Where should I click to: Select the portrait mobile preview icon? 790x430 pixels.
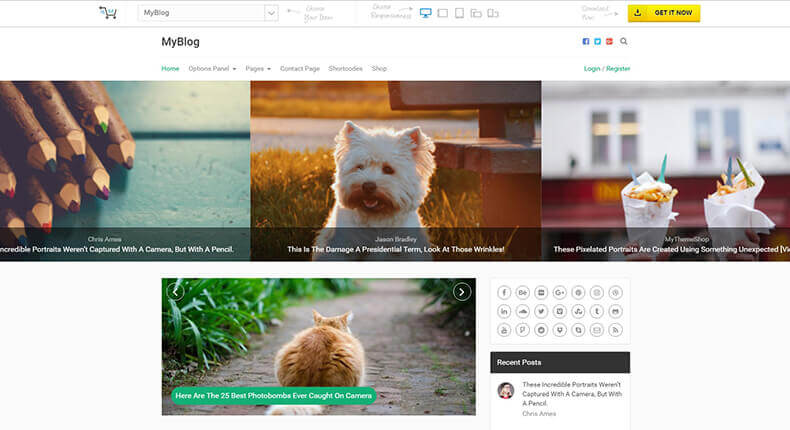[x=493, y=14]
